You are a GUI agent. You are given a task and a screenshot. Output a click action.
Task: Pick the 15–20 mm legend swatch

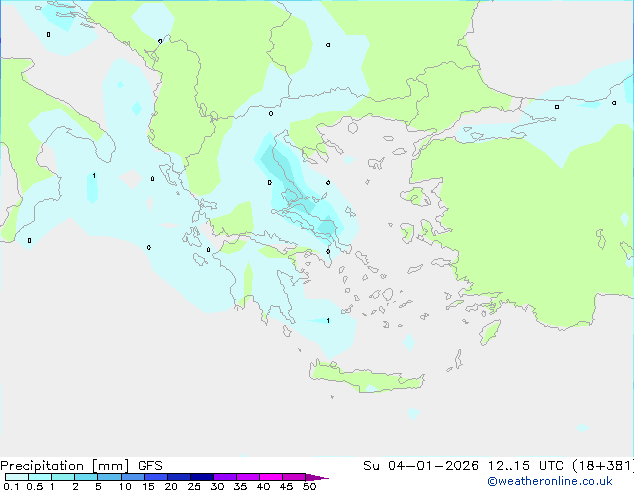pyautogui.click(x=155, y=477)
